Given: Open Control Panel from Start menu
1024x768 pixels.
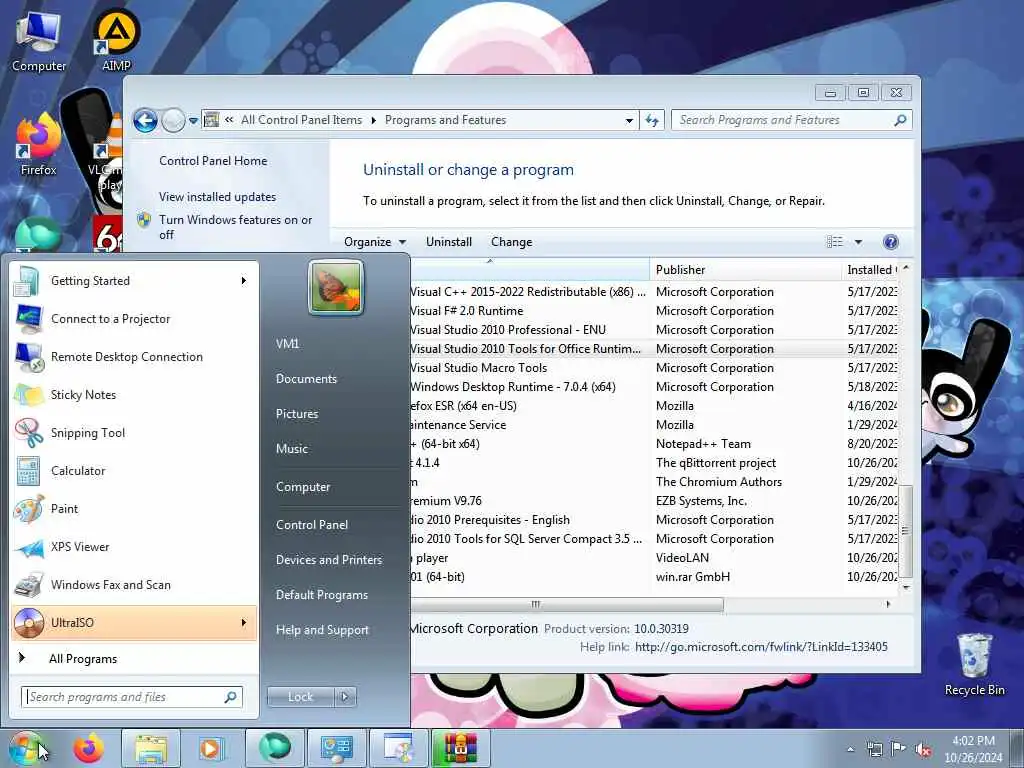Looking at the screenshot, I should 312,525.
